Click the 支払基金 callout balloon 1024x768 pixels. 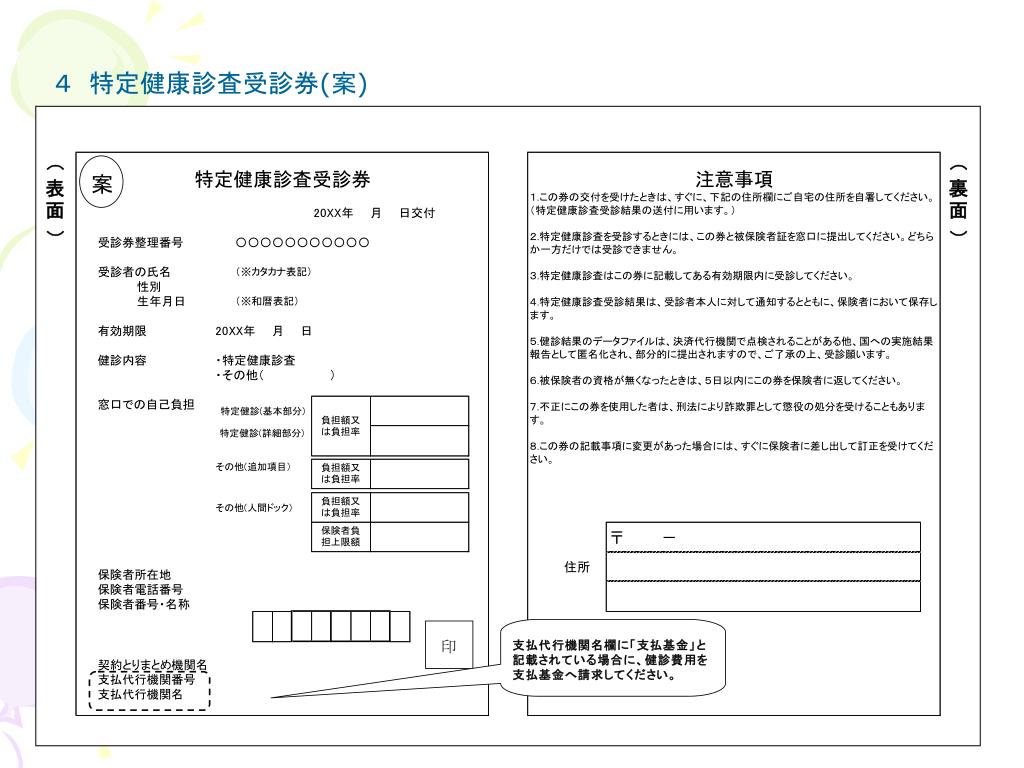(x=613, y=658)
